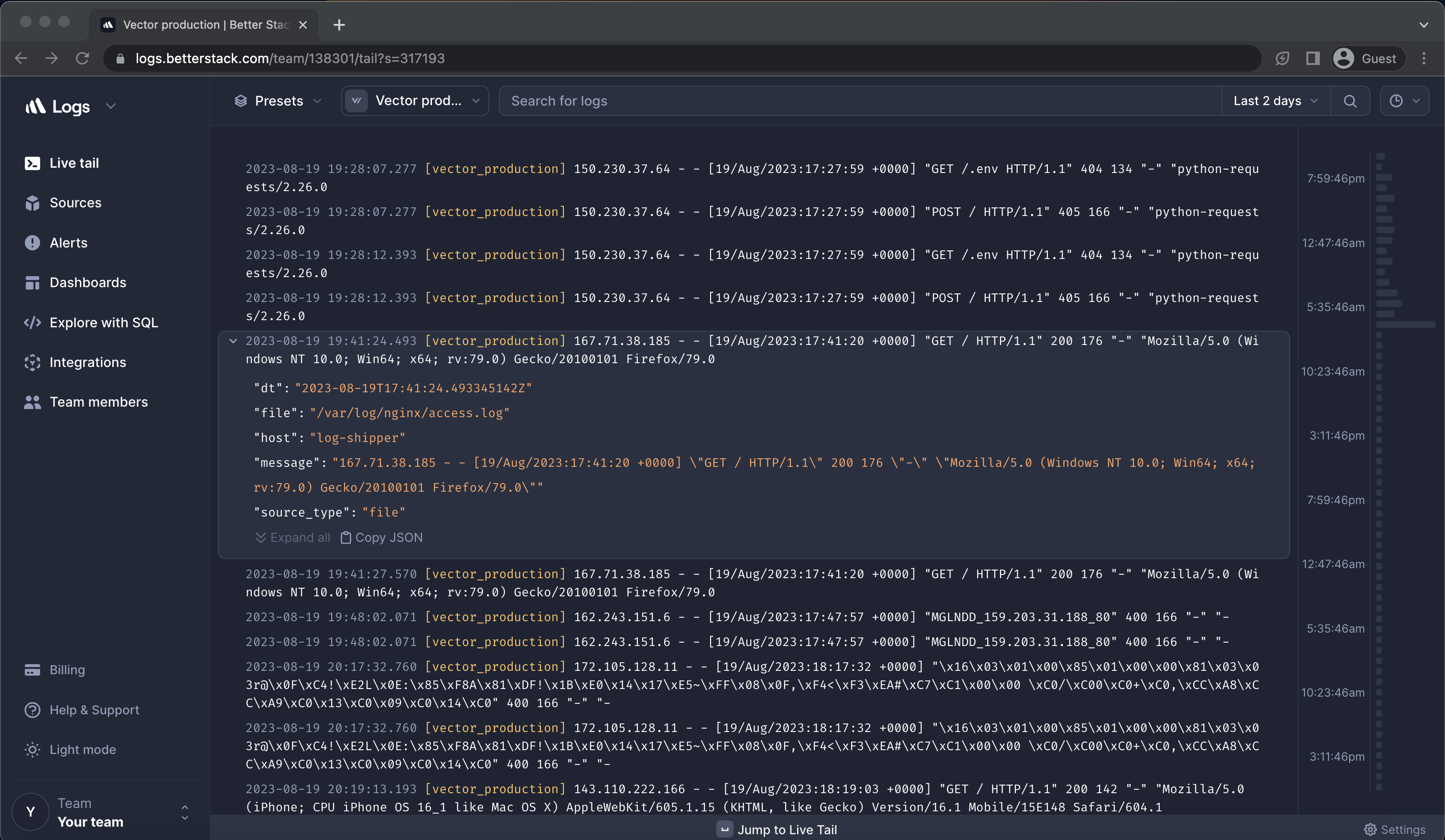Click the Copy JSON button
This screenshot has height=840, width=1445.
[381, 537]
